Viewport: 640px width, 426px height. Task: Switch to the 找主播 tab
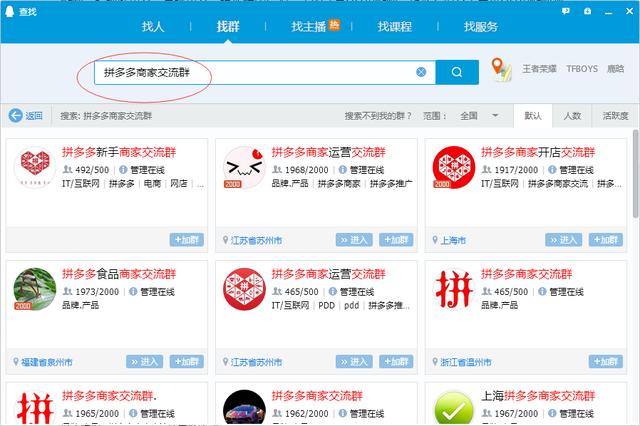pyautogui.click(x=309, y=27)
